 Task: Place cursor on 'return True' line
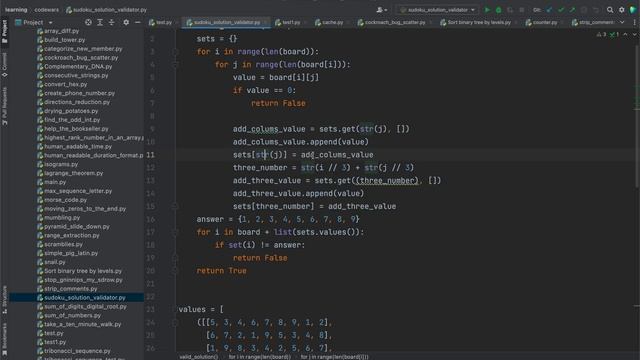click(x=221, y=271)
